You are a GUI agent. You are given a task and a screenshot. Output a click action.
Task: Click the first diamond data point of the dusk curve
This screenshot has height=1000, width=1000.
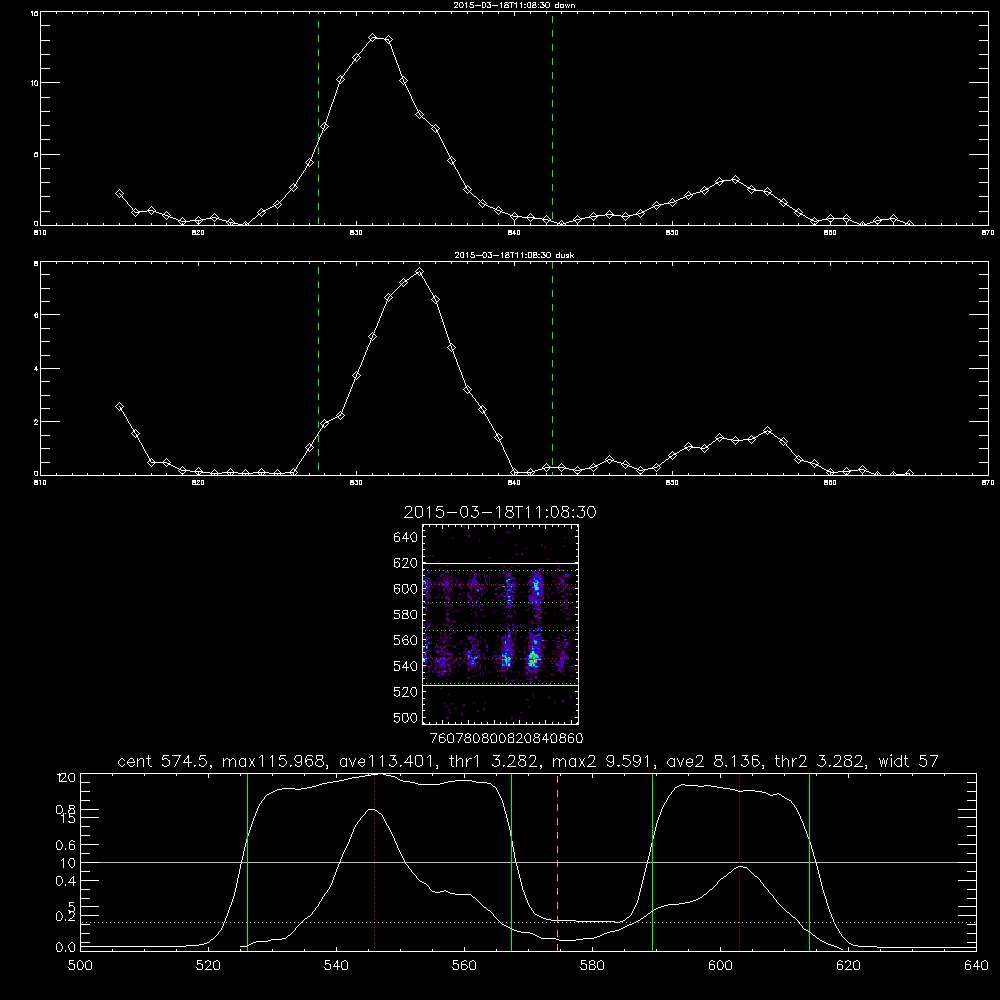tap(119, 406)
